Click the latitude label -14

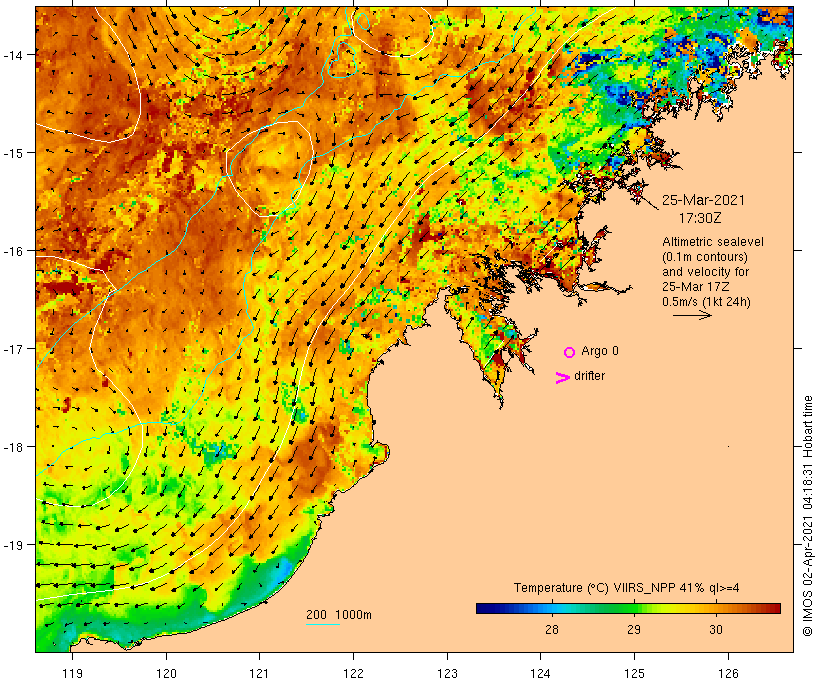click(13, 54)
